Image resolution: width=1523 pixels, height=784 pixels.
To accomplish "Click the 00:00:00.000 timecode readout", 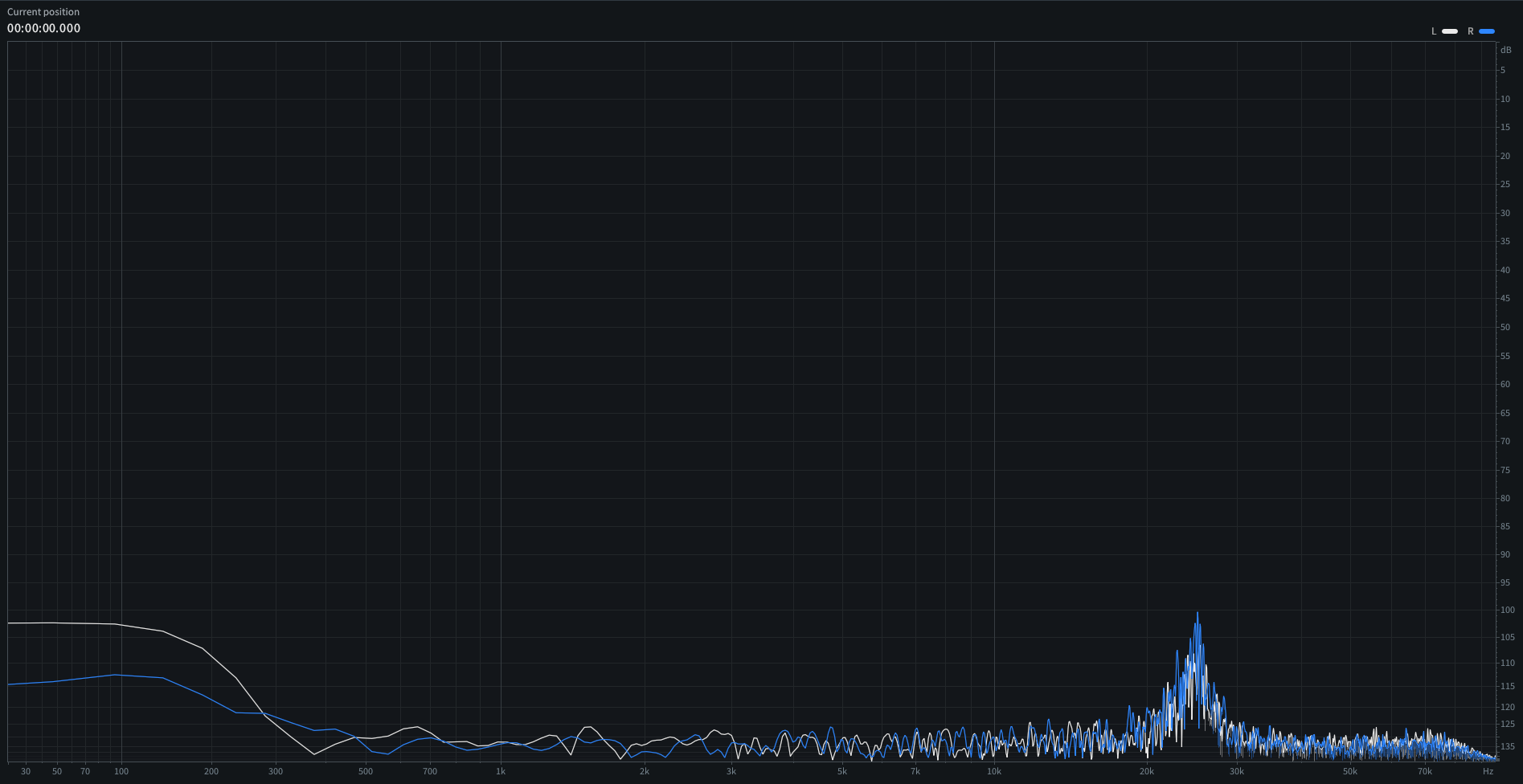I will 44,28.
